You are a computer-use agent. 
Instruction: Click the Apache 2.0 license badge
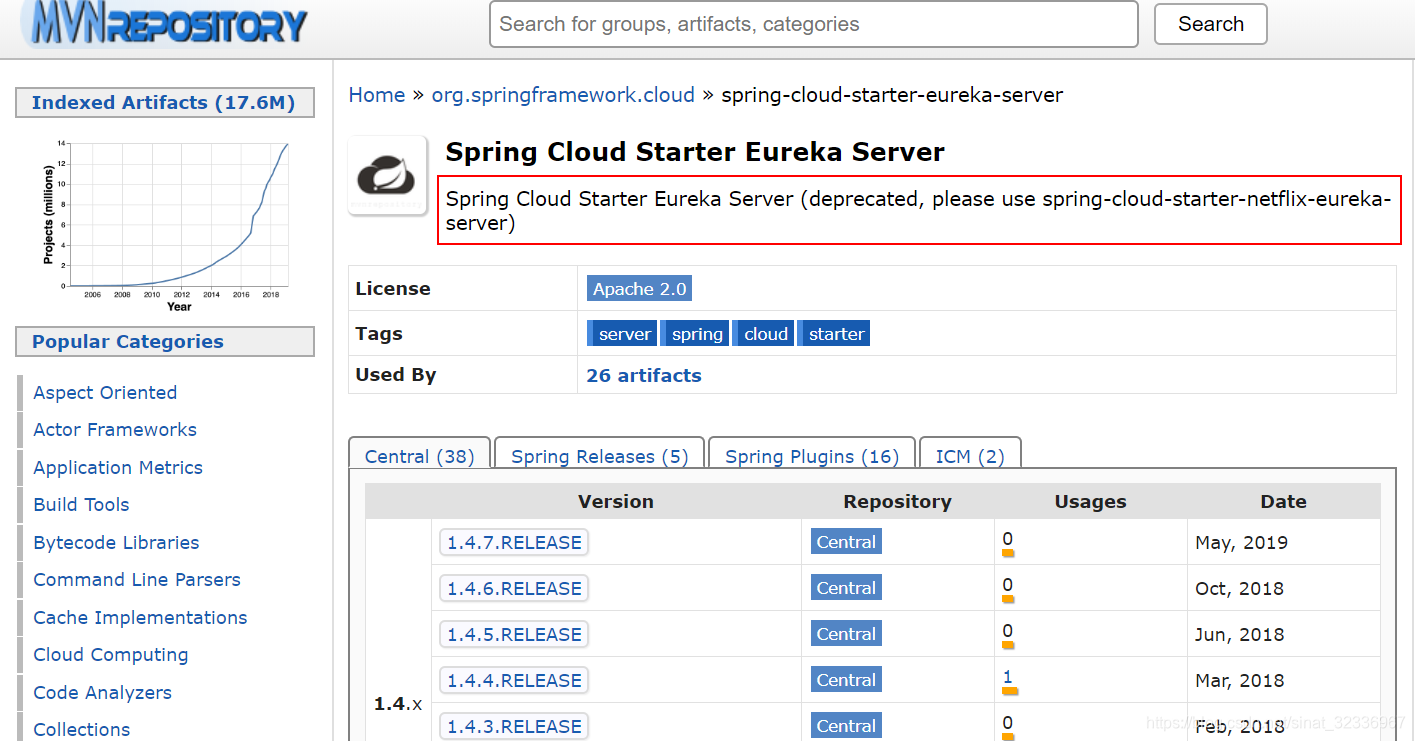pos(640,289)
